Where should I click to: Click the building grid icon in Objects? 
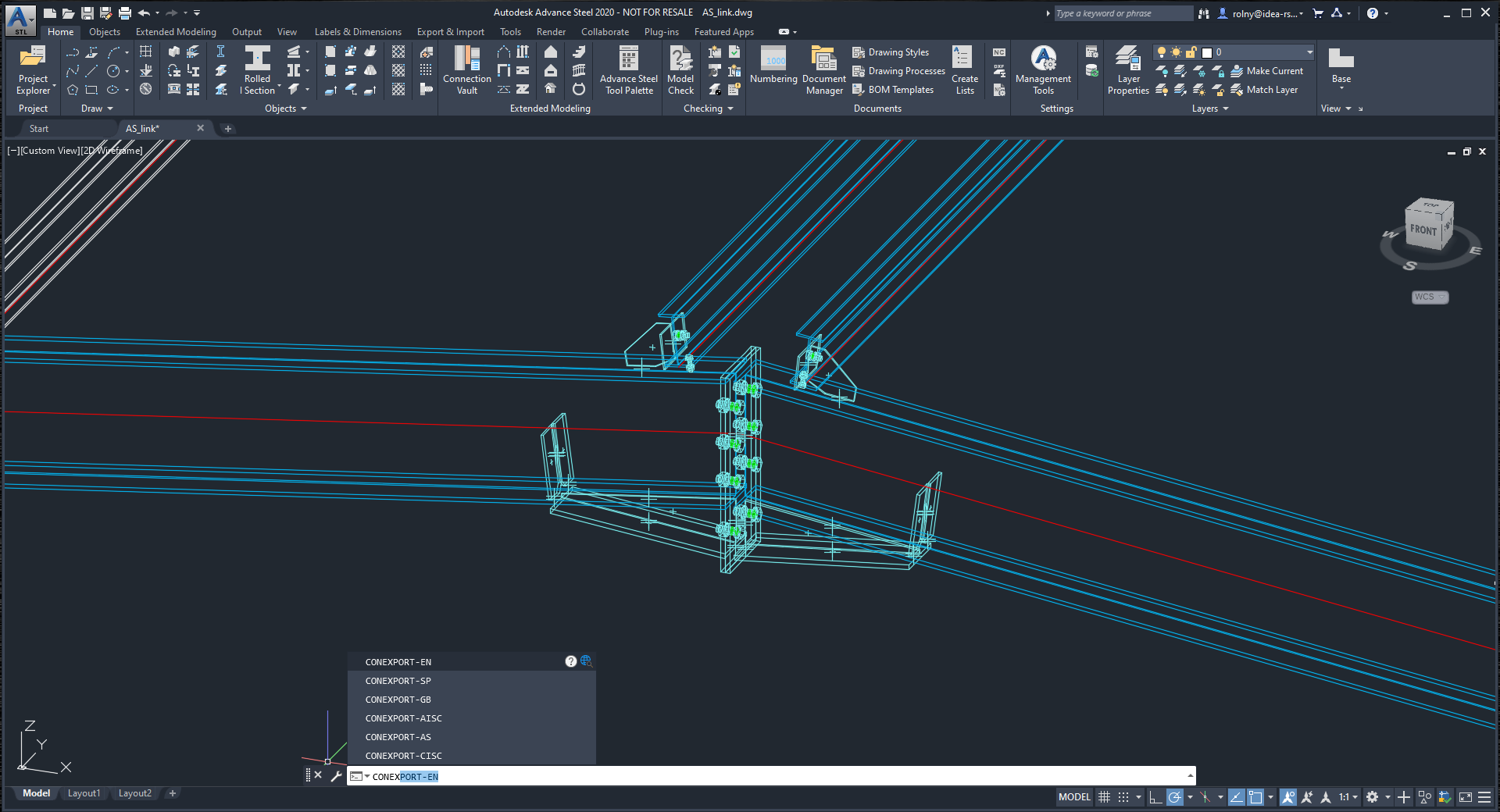[x=145, y=52]
